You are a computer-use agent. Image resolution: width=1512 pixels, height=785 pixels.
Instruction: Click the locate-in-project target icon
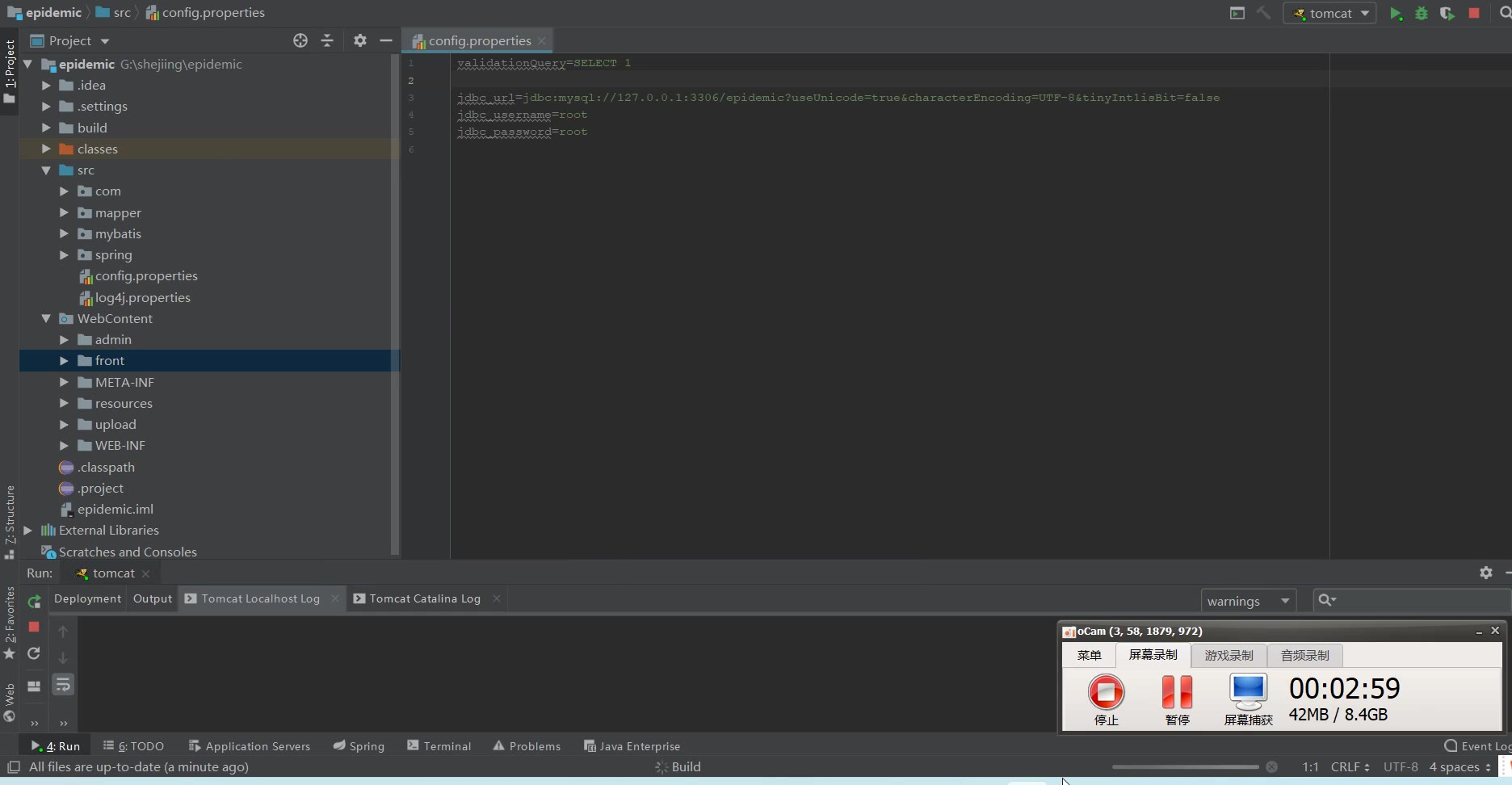click(x=300, y=40)
